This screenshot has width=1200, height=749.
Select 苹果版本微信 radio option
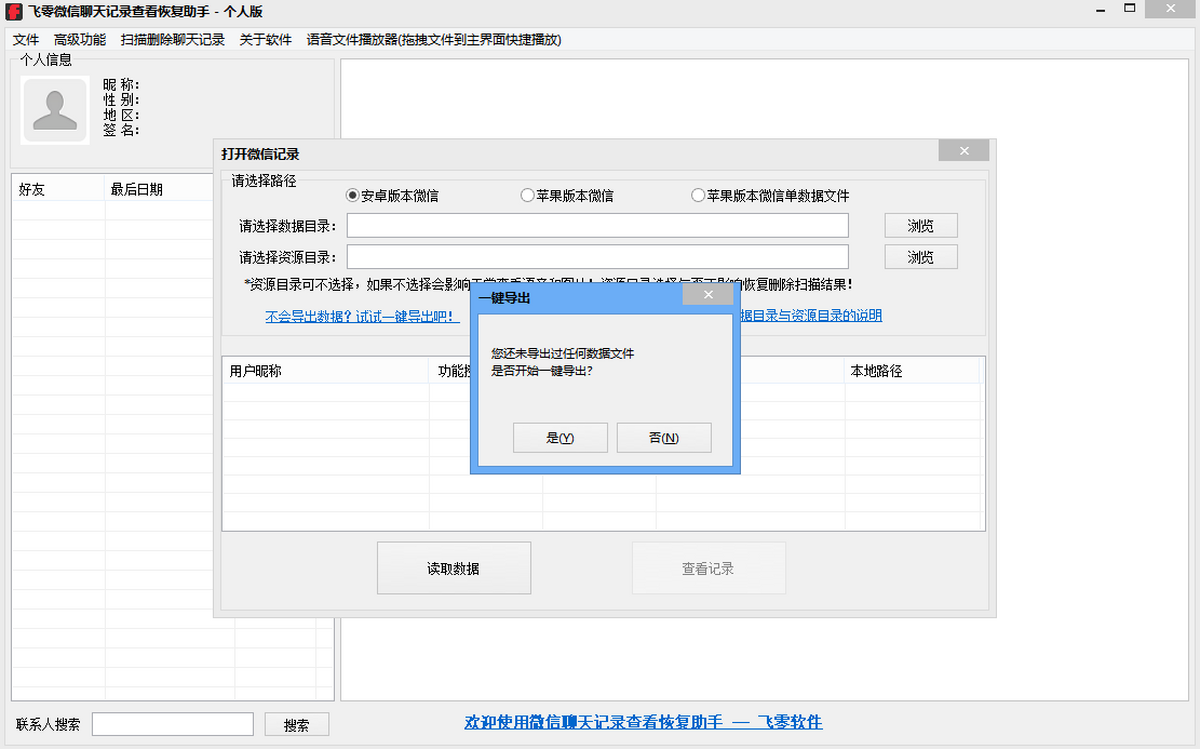click(x=567, y=196)
